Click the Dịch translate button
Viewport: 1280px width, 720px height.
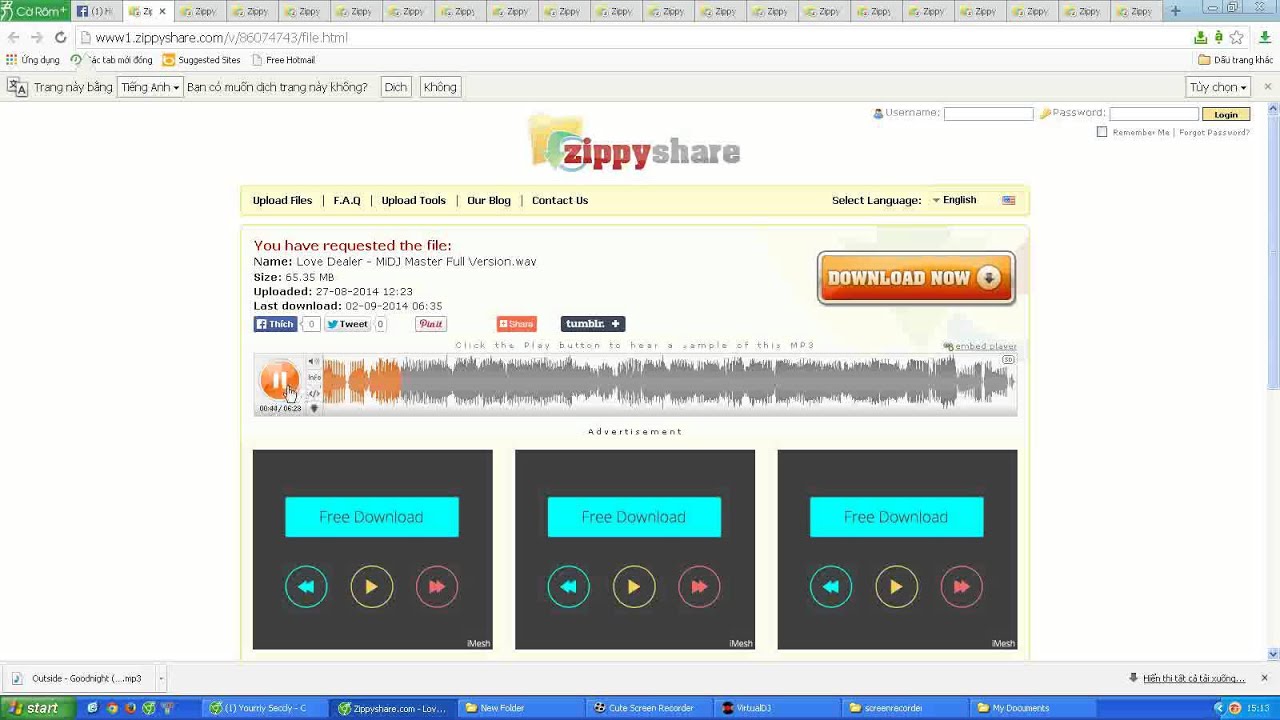(396, 87)
